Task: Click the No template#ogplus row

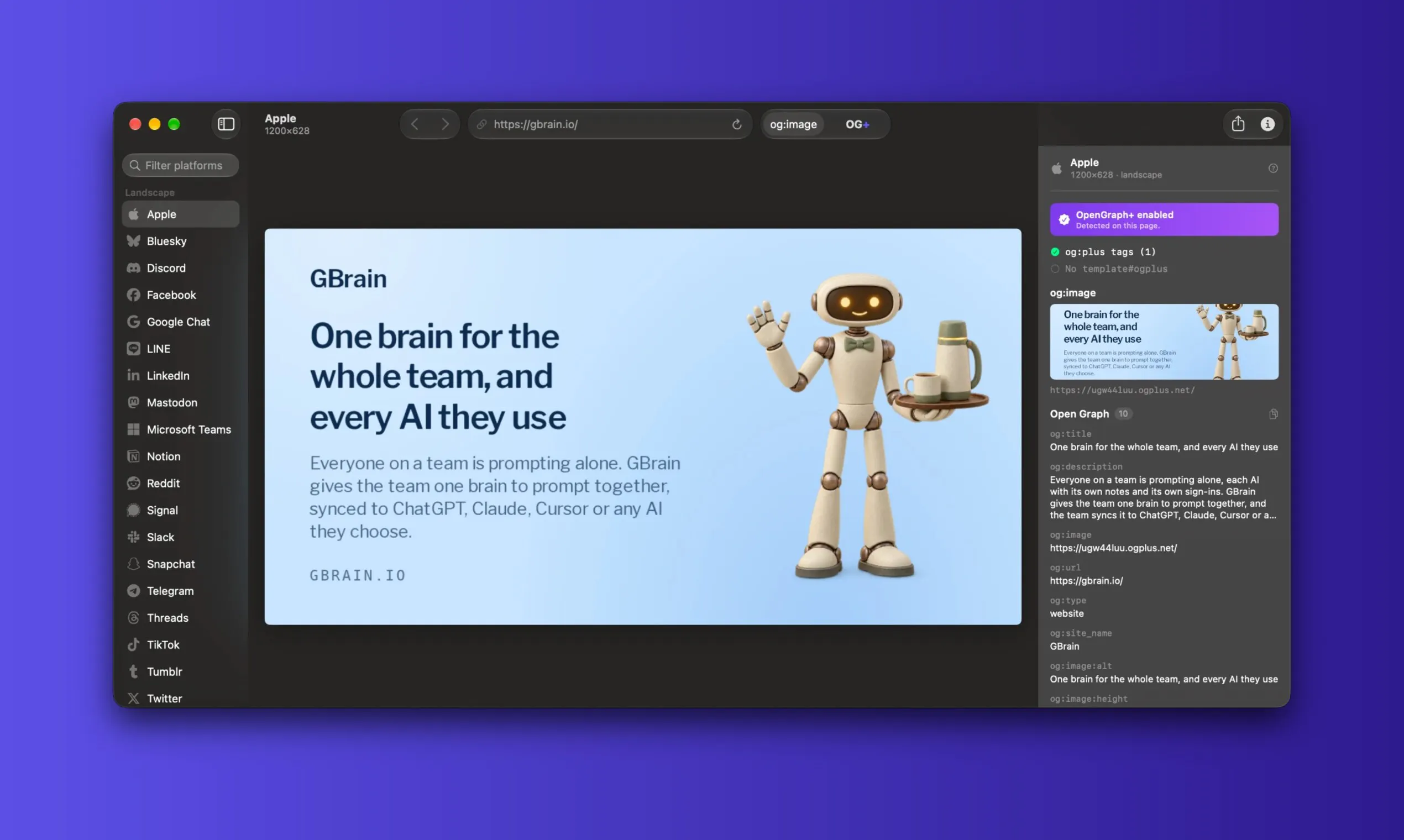Action: pyautogui.click(x=1108, y=269)
